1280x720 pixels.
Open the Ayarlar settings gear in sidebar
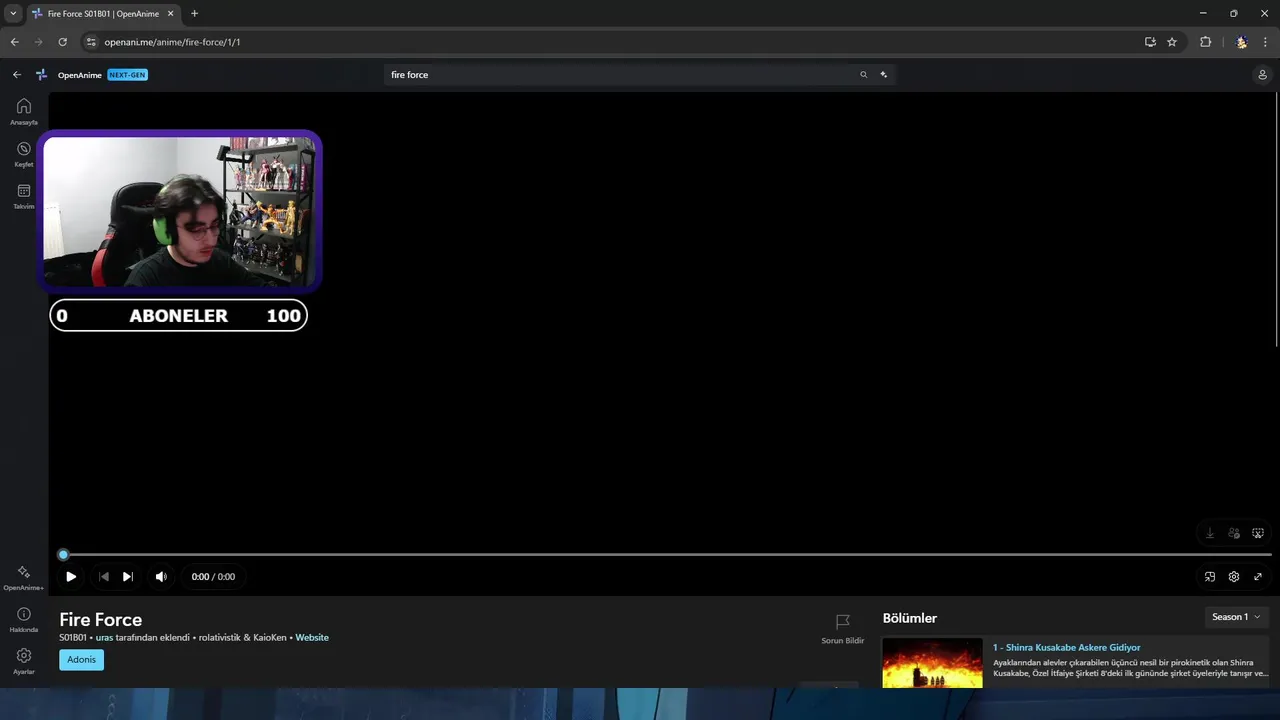(x=24, y=656)
